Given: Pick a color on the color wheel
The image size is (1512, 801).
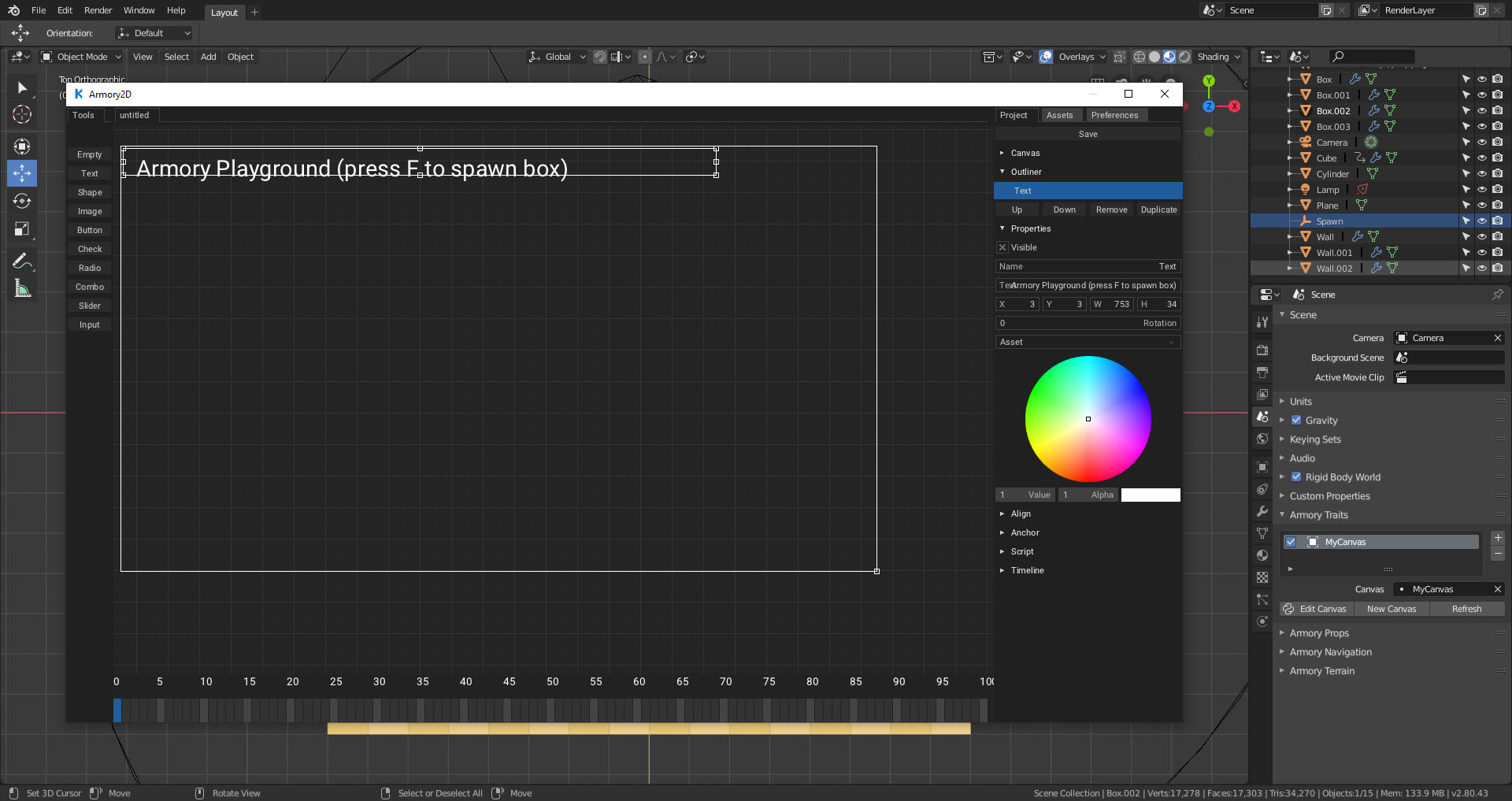Looking at the screenshot, I should 1088,419.
